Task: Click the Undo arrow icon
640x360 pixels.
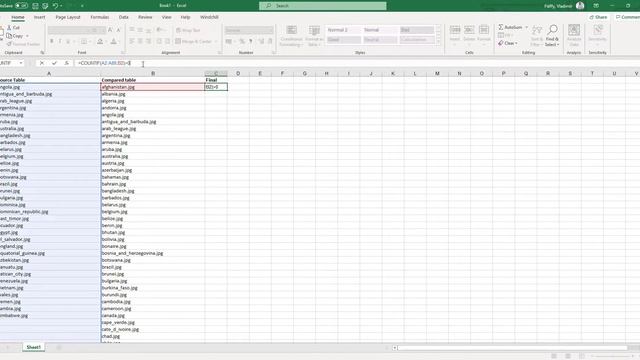Action: click(55, 6)
